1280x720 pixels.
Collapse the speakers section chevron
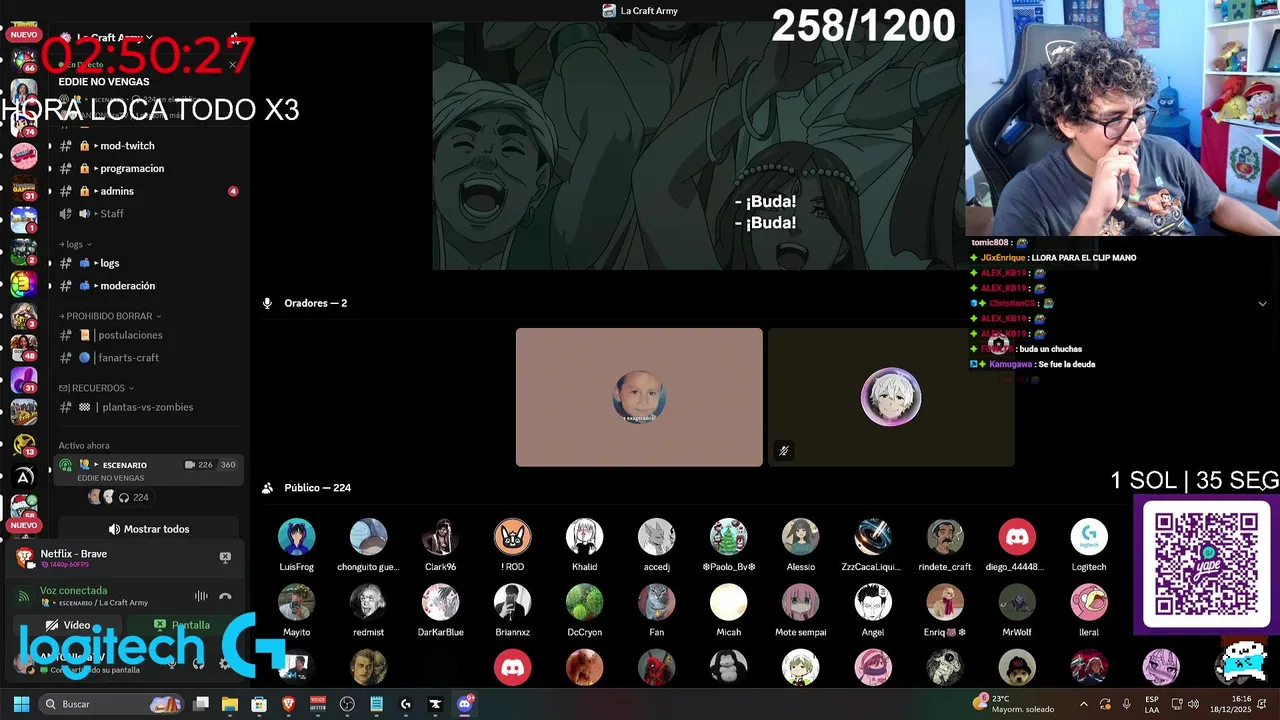pyautogui.click(x=1262, y=303)
